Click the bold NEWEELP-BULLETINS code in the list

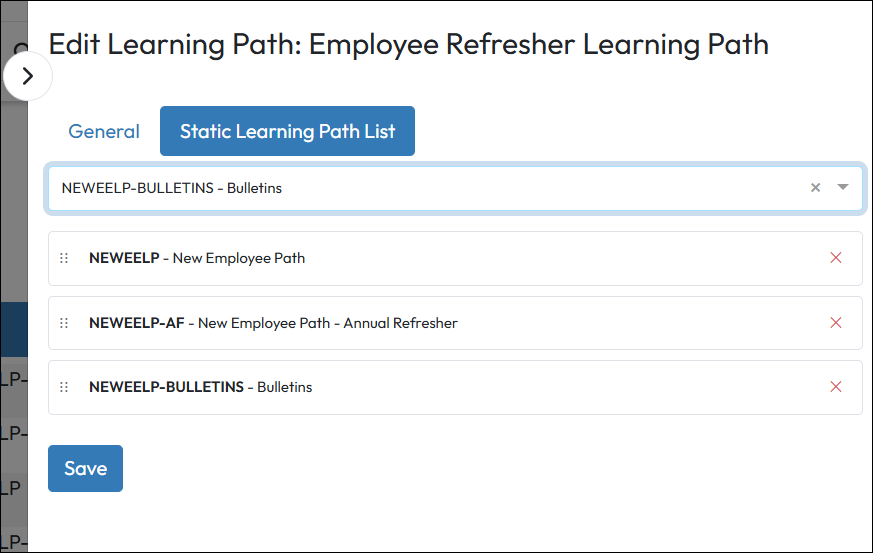166,387
